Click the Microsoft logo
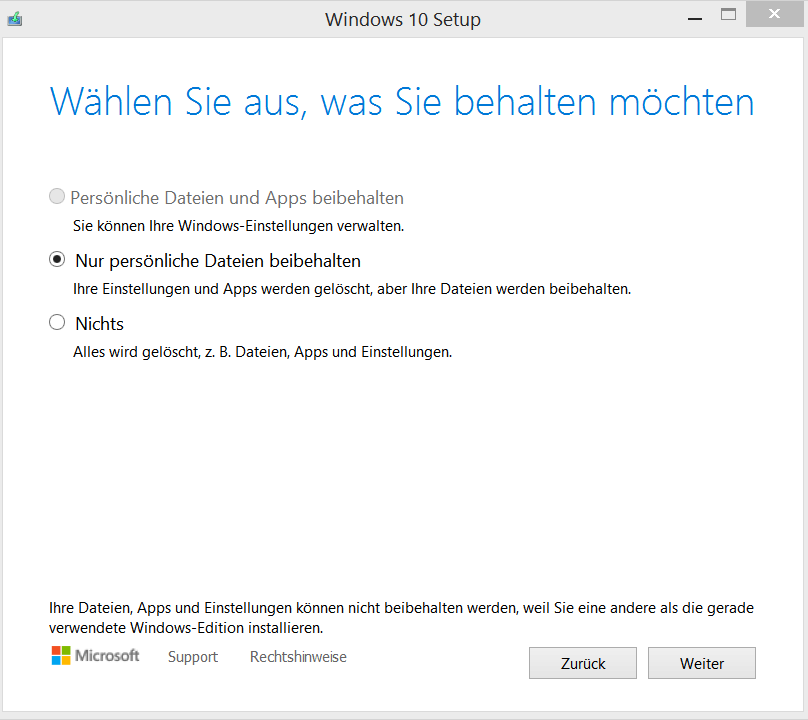The image size is (808, 720). click(95, 656)
